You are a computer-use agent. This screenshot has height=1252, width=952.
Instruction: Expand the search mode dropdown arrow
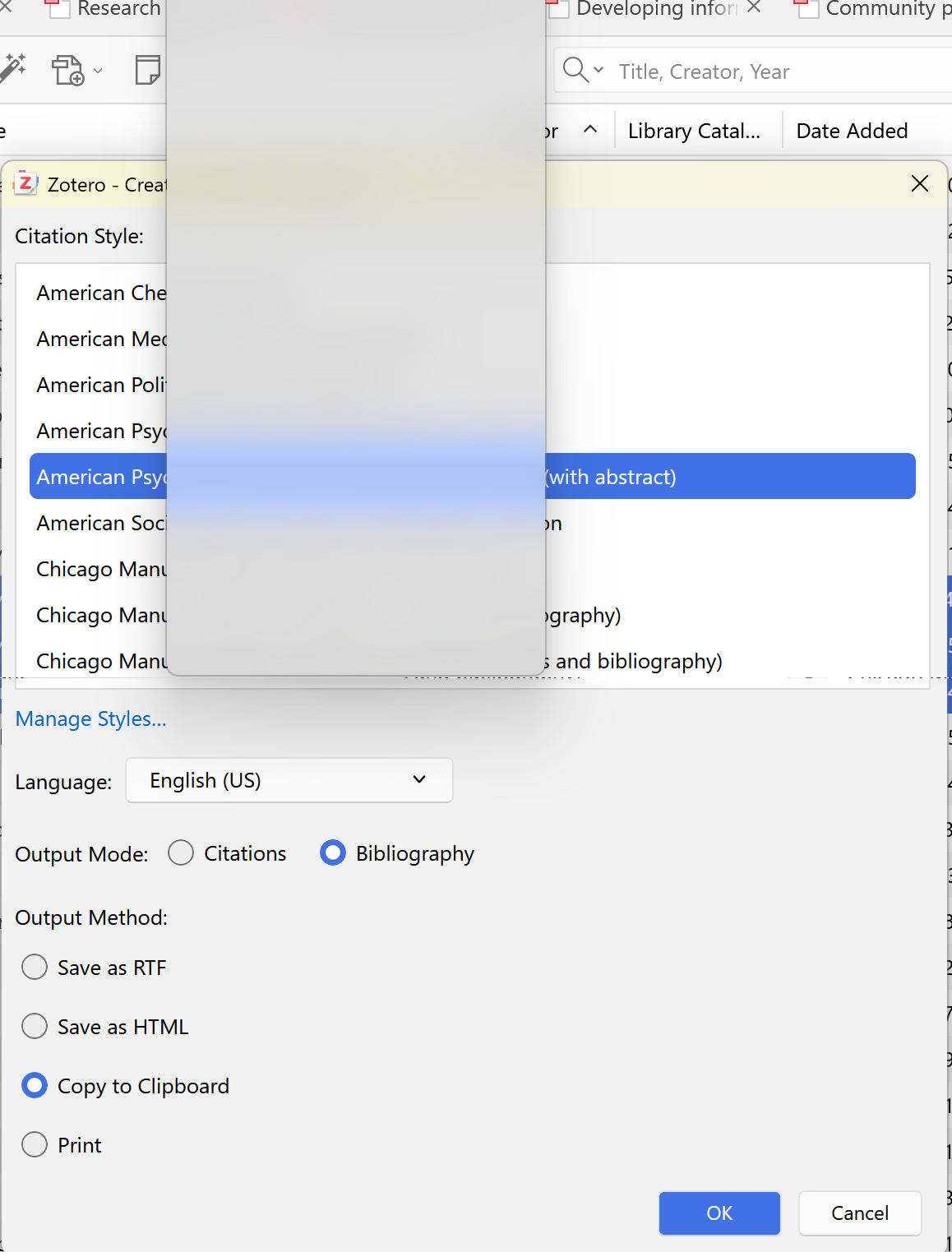pyautogui.click(x=598, y=70)
